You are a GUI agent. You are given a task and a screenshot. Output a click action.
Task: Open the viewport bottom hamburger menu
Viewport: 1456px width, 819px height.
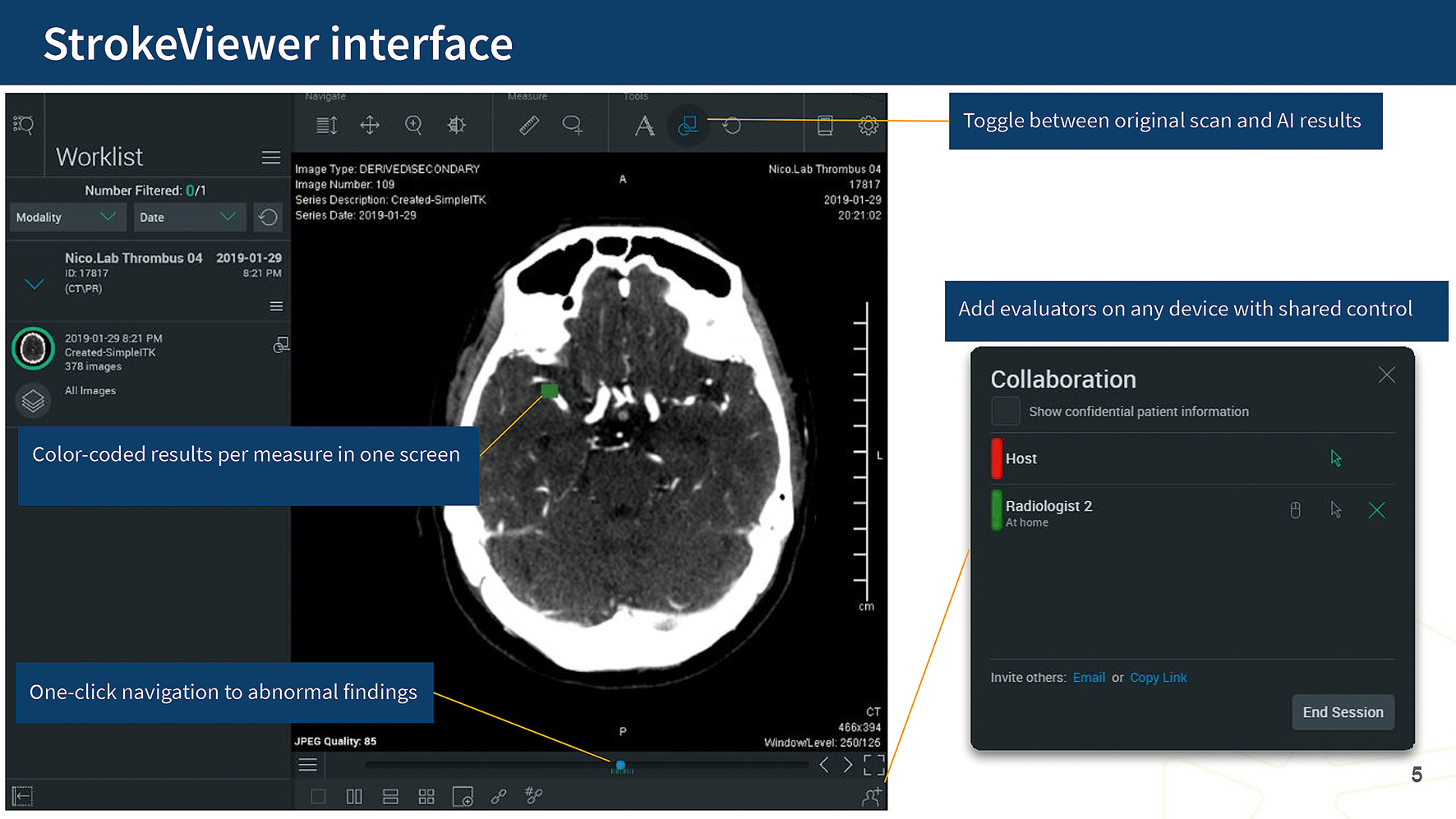click(x=308, y=765)
